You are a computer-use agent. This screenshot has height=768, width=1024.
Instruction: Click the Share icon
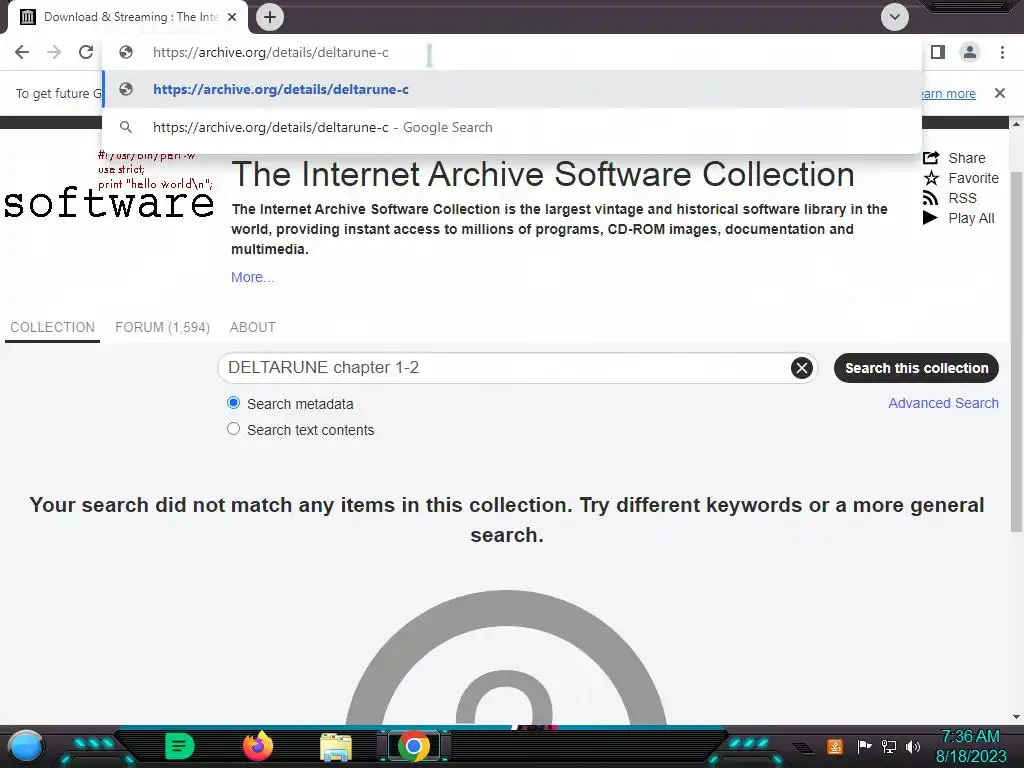(931, 158)
